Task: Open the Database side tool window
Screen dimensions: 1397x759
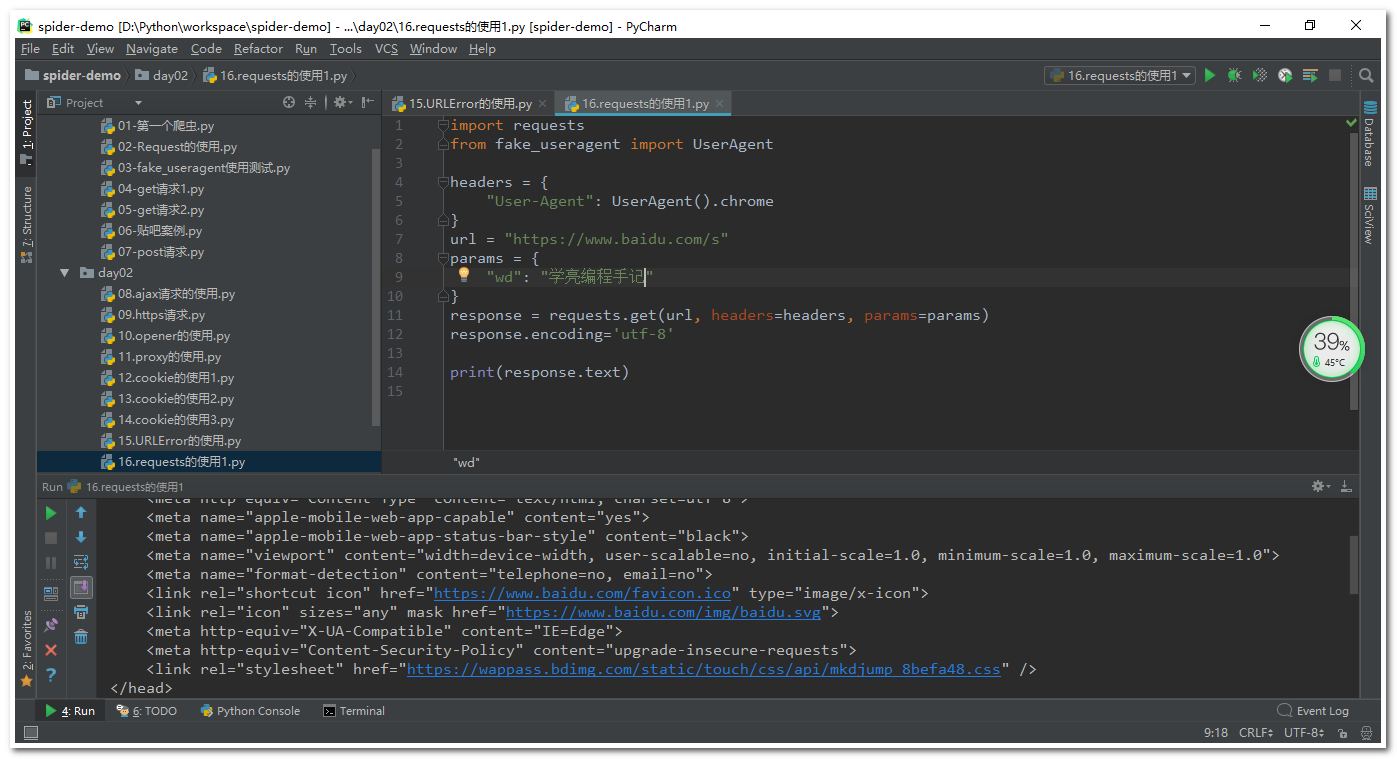Action: click(x=1369, y=134)
